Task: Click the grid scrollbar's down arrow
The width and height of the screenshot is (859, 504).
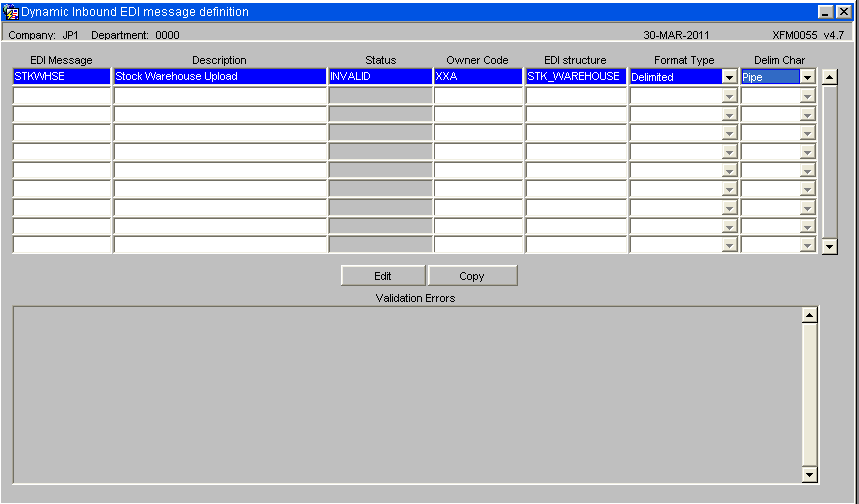Action: [x=829, y=247]
